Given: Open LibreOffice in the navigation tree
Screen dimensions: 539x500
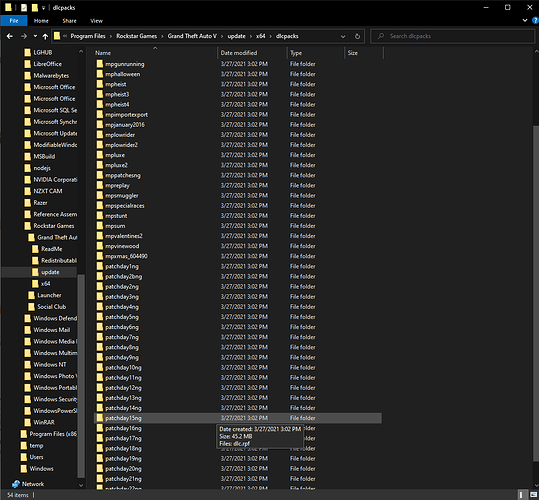Looking at the screenshot, I should coord(47,64).
